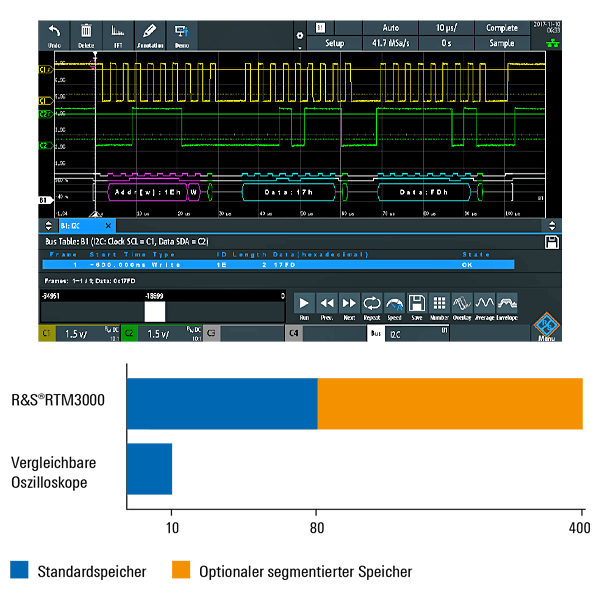Click the green network status icon
Viewport: 600px width, 600px height.
tap(553, 43)
